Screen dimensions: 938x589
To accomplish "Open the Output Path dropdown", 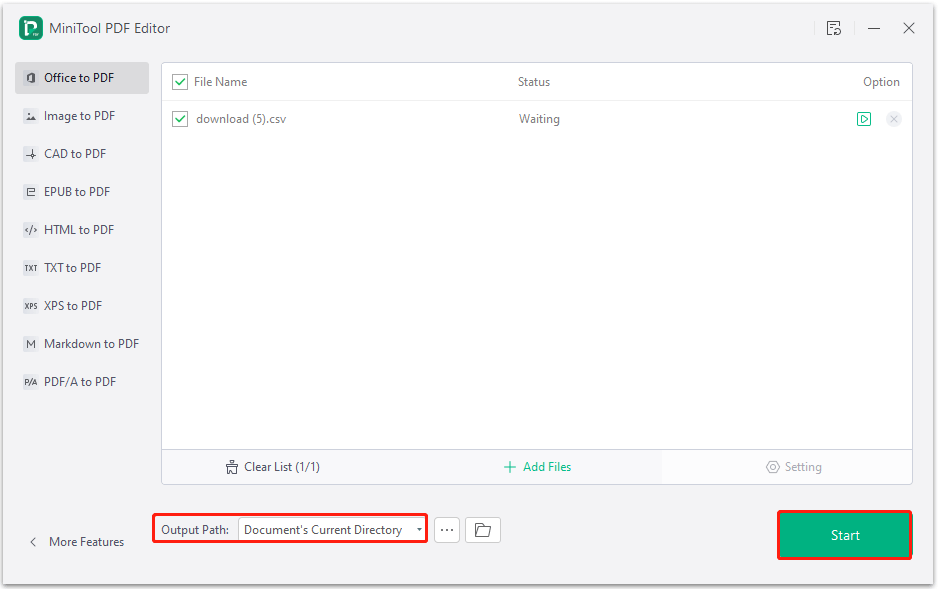I will [332, 530].
